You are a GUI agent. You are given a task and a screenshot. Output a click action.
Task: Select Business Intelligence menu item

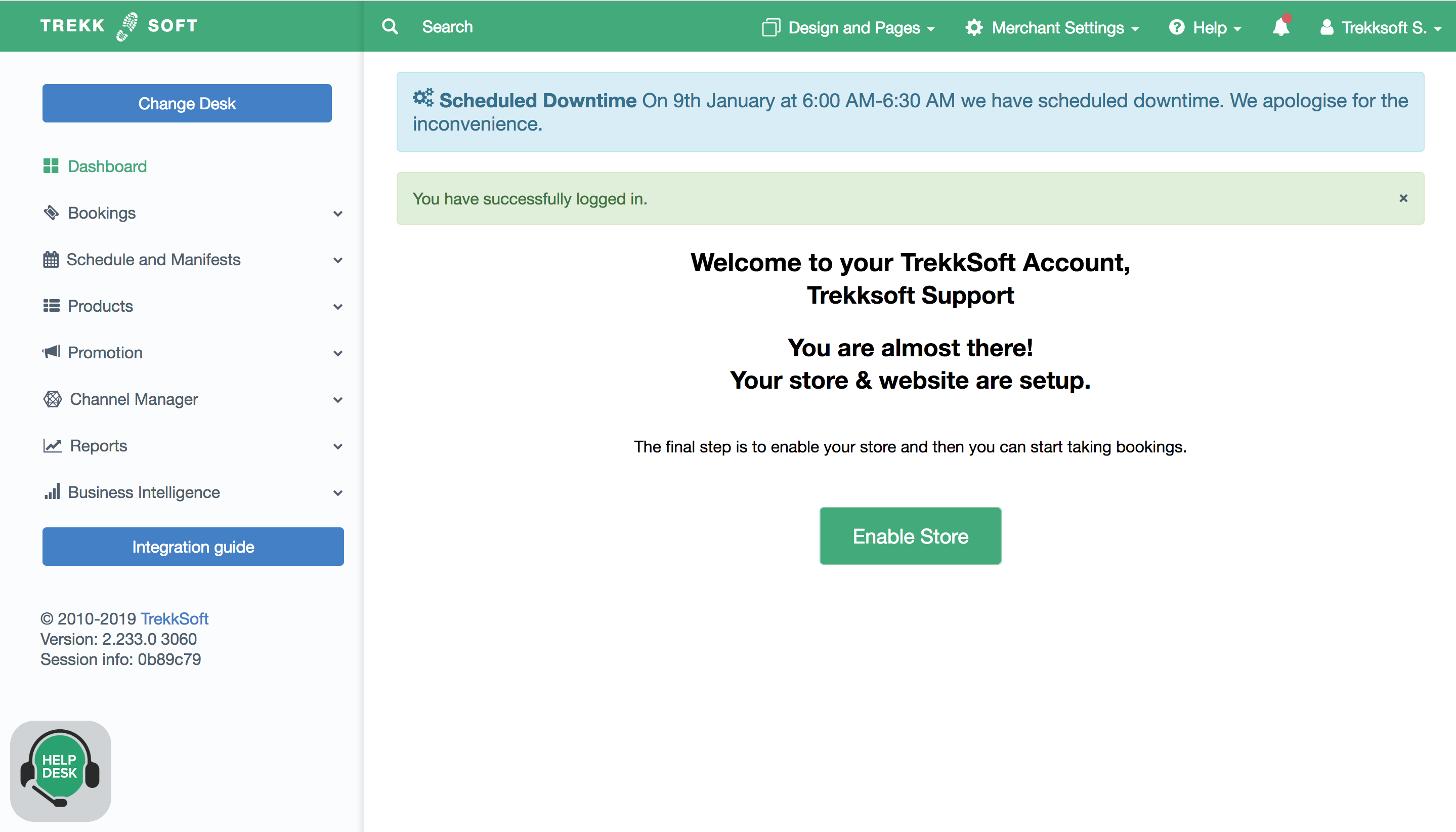tap(143, 492)
